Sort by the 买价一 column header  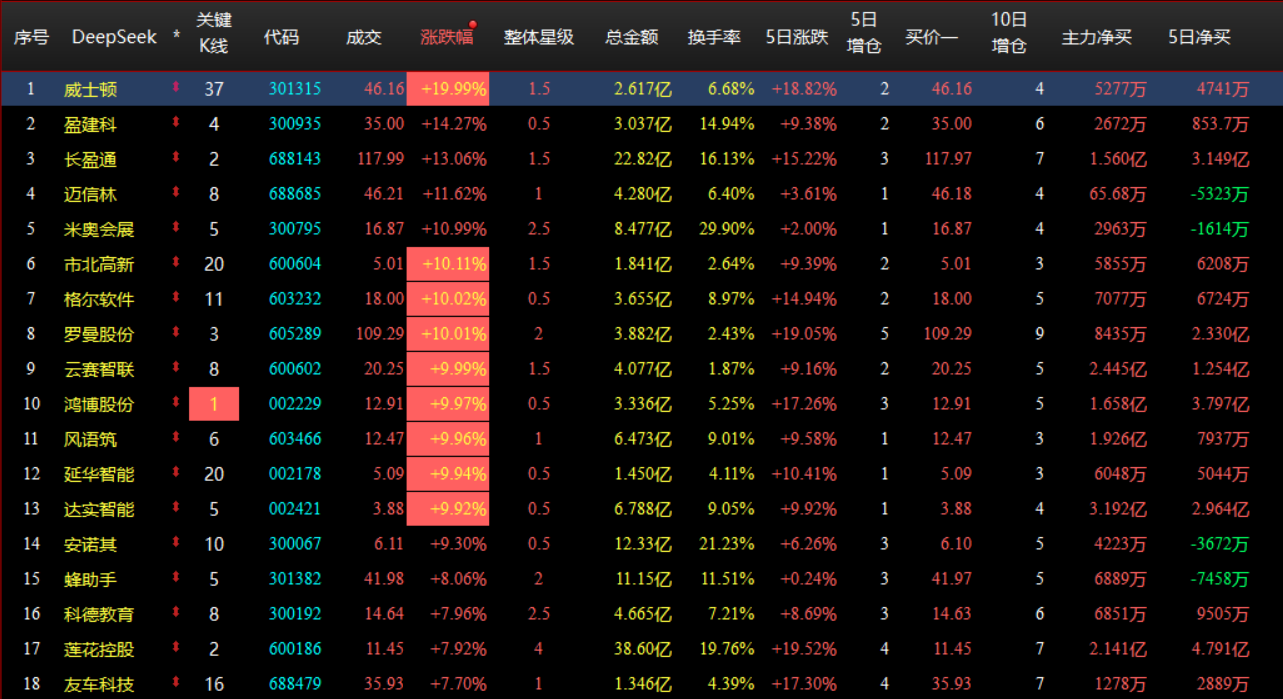932,37
